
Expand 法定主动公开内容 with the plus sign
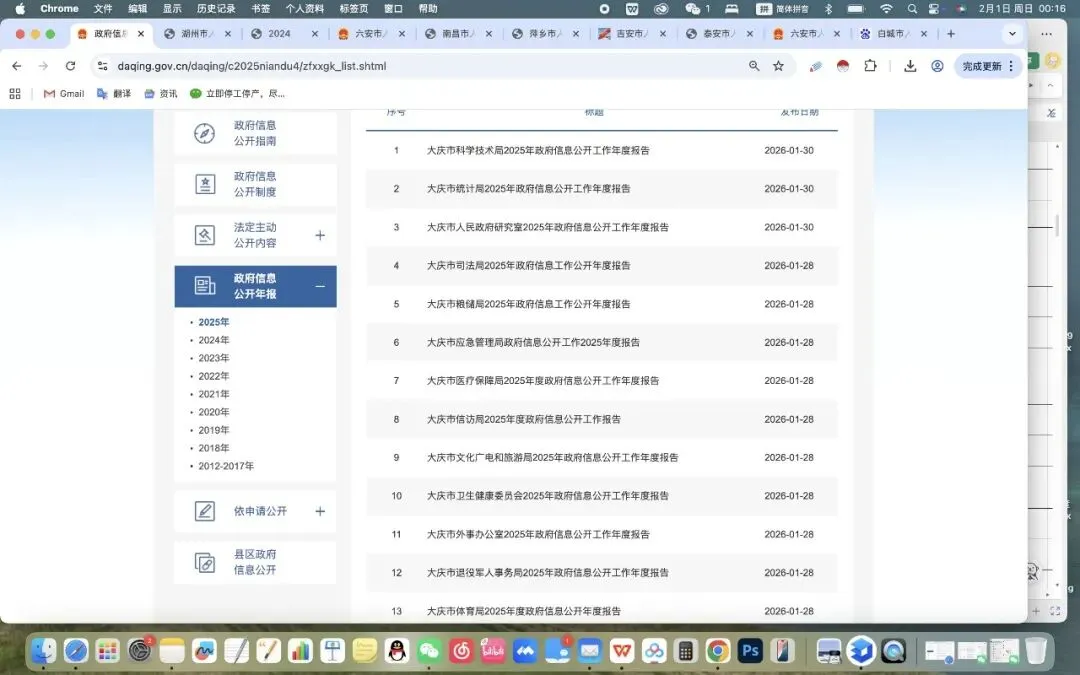tap(320, 236)
